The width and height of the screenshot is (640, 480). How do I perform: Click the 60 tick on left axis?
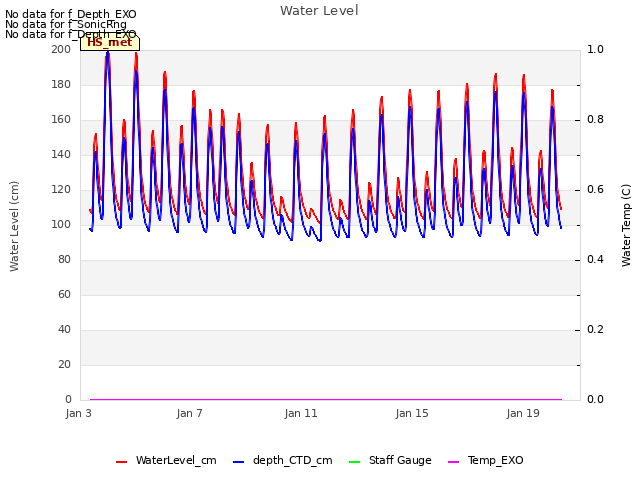[x=64, y=295]
